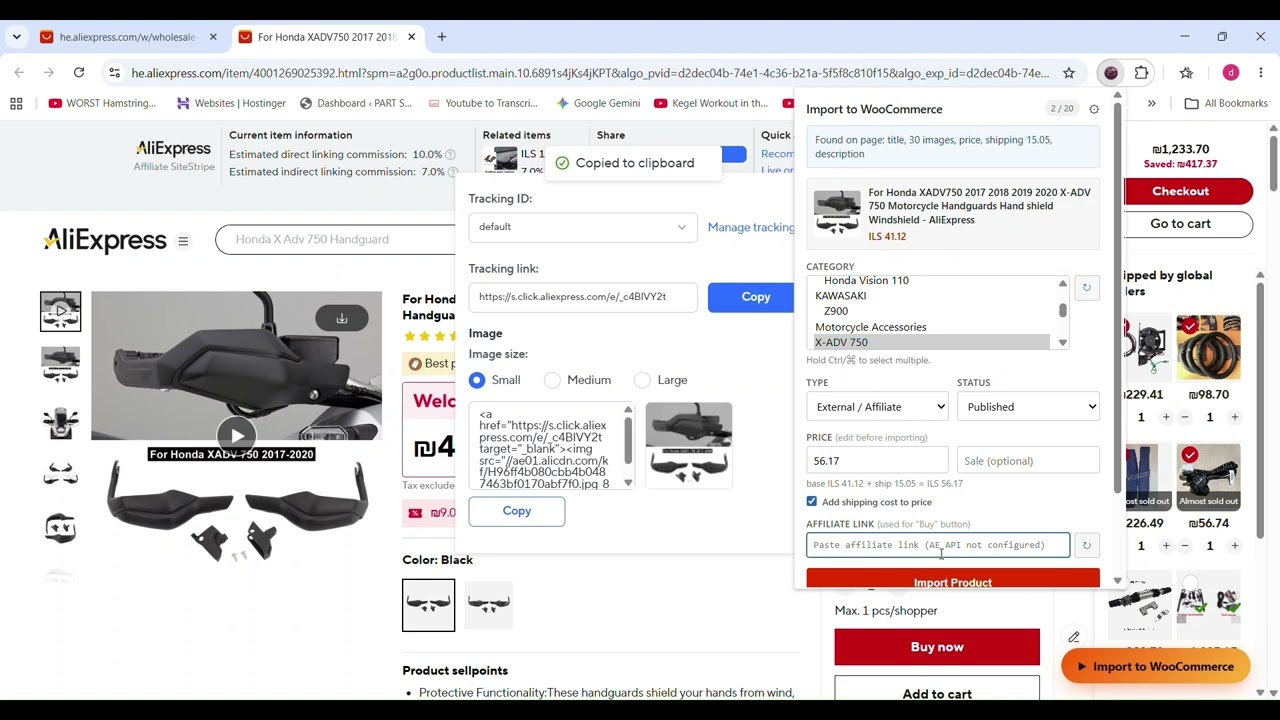Screen dimensions: 1280x720
Task: Open the Manage tracking link
Action: pyautogui.click(x=751, y=227)
